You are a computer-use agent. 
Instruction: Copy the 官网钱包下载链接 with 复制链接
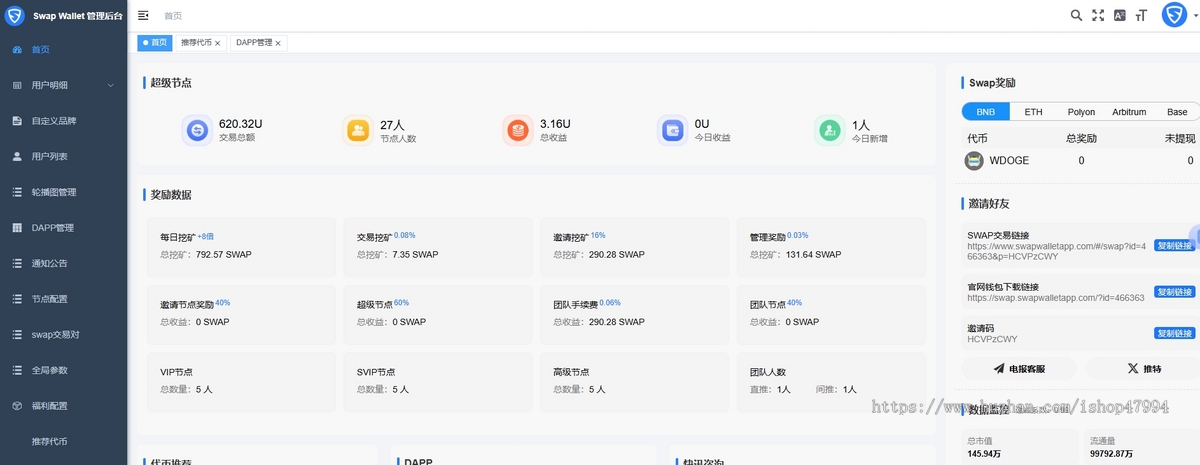click(1175, 292)
